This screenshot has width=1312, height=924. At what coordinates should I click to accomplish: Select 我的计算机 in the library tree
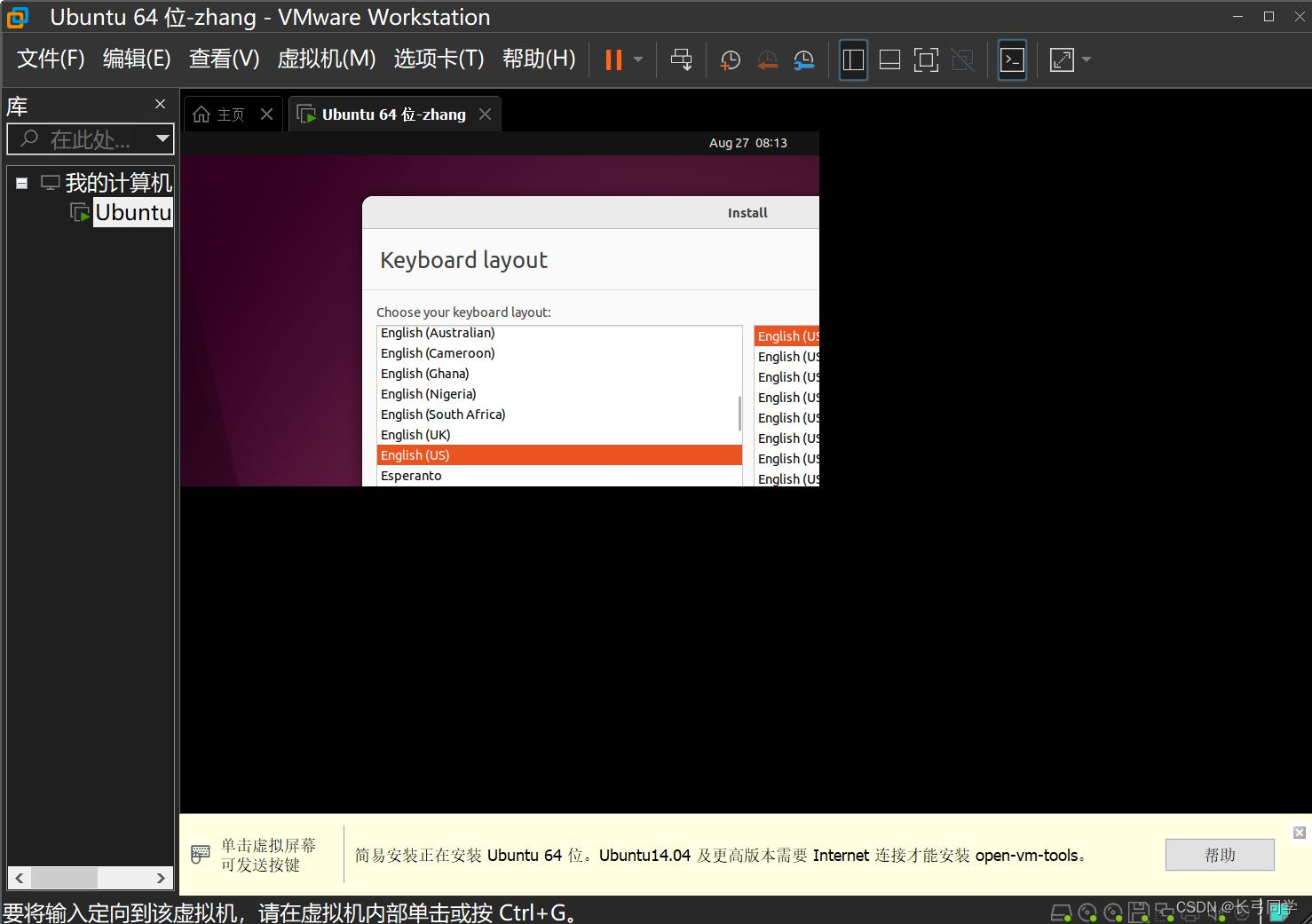click(118, 183)
